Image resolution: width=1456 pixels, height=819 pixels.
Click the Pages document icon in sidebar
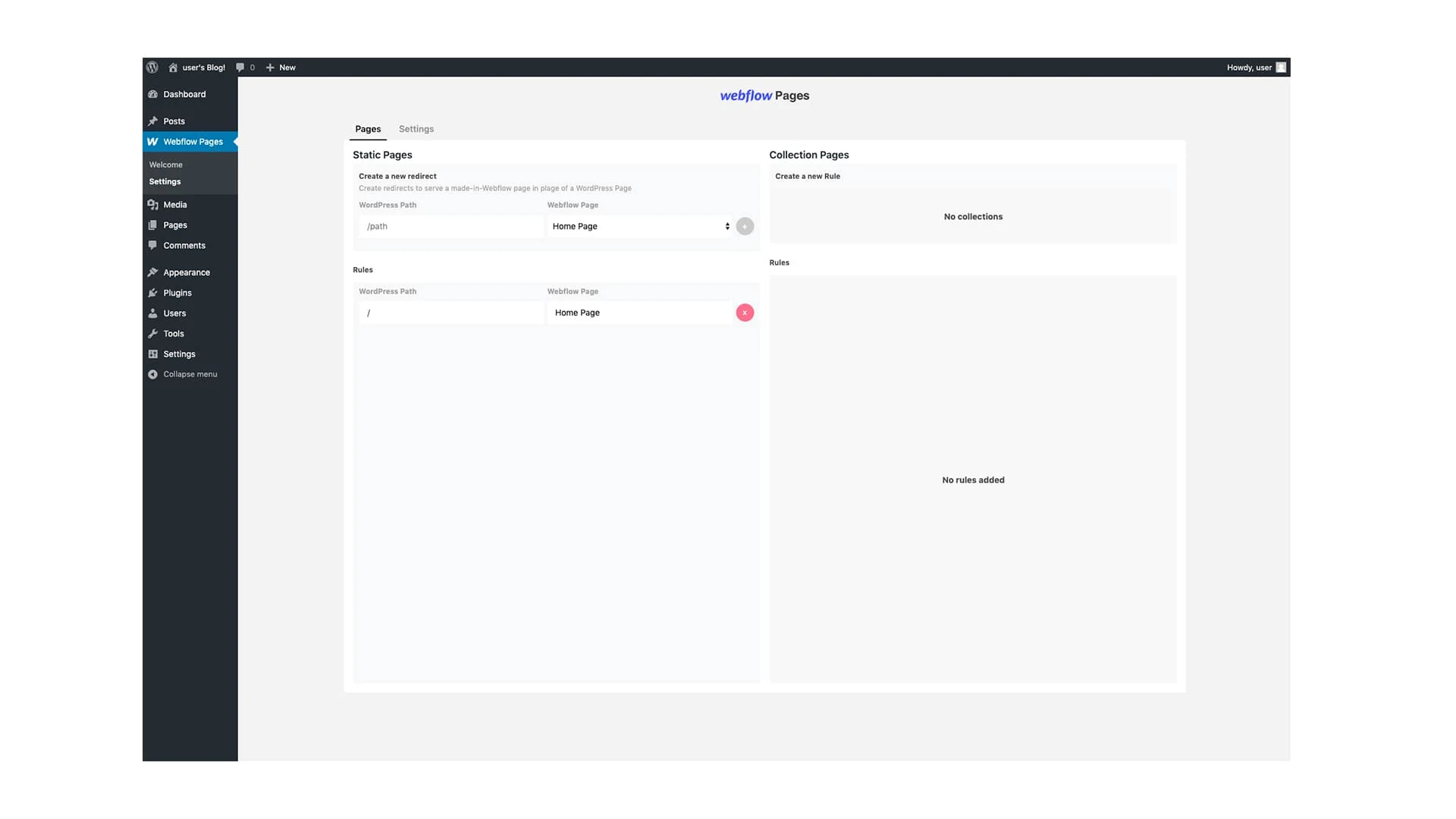point(152,225)
